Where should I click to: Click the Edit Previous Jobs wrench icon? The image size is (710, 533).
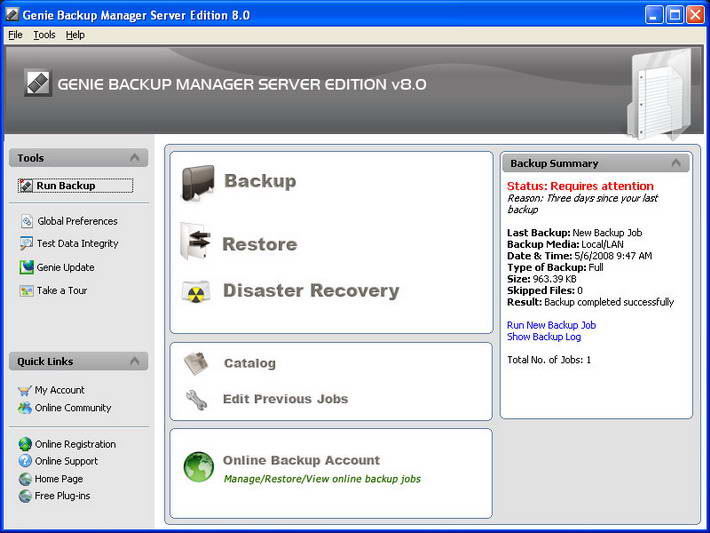pos(197,400)
